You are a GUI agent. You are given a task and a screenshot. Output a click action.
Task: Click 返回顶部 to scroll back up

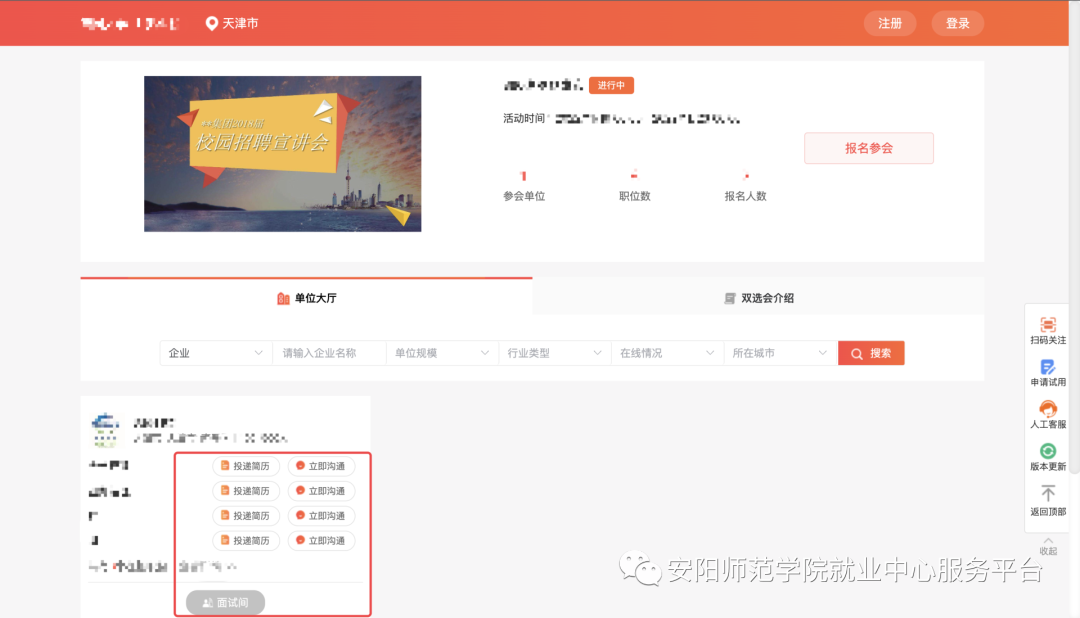[1047, 493]
